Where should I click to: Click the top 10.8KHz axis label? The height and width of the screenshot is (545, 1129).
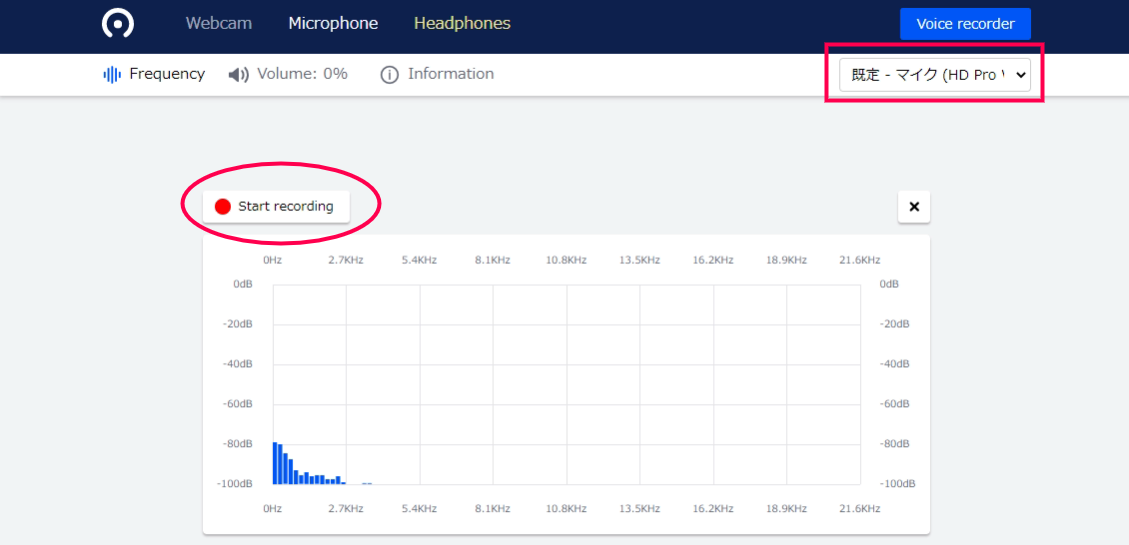tap(566, 260)
